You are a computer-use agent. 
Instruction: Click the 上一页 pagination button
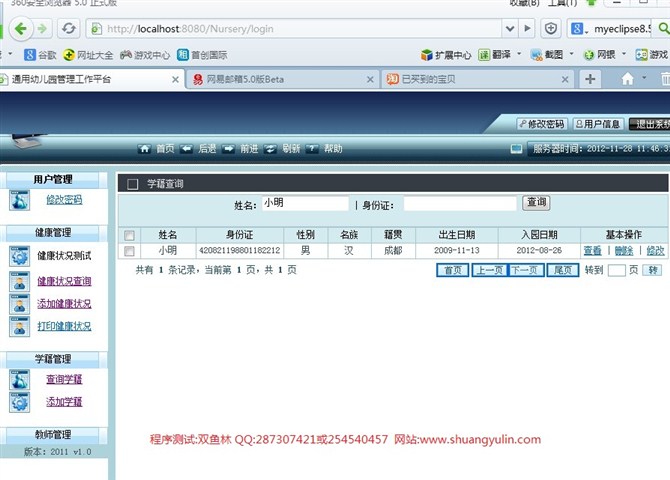(490, 270)
